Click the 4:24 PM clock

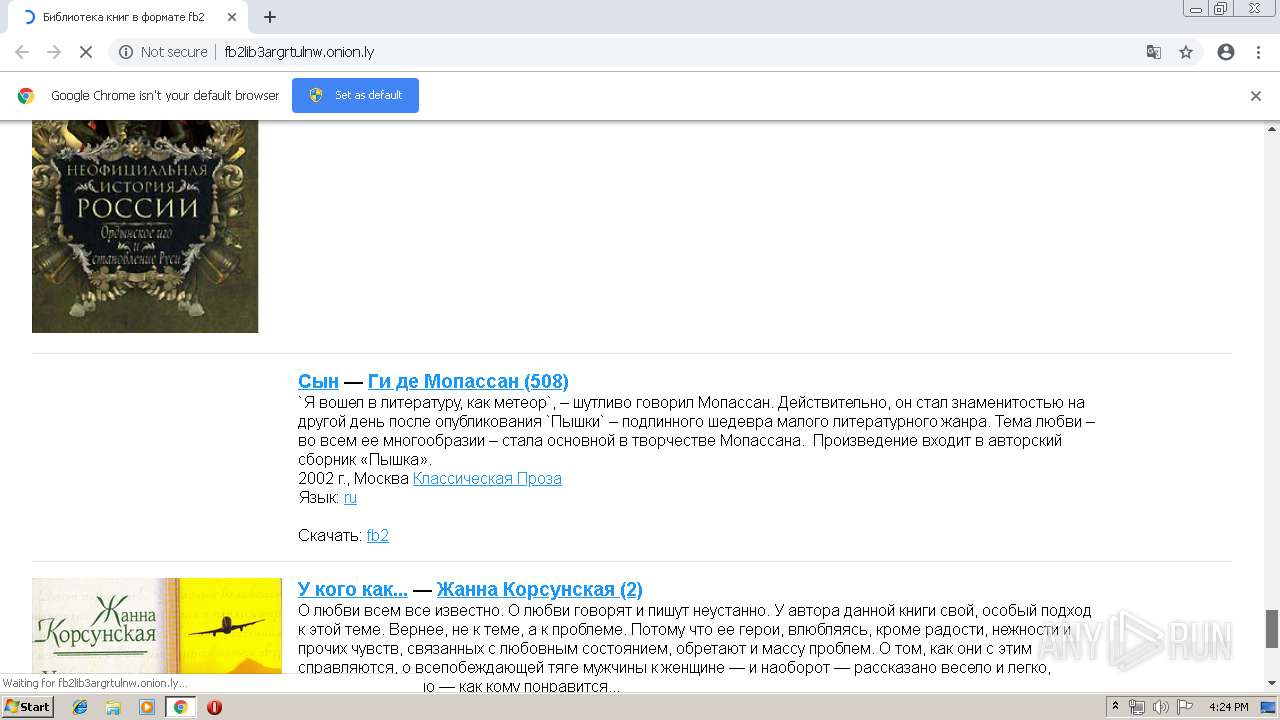1228,707
